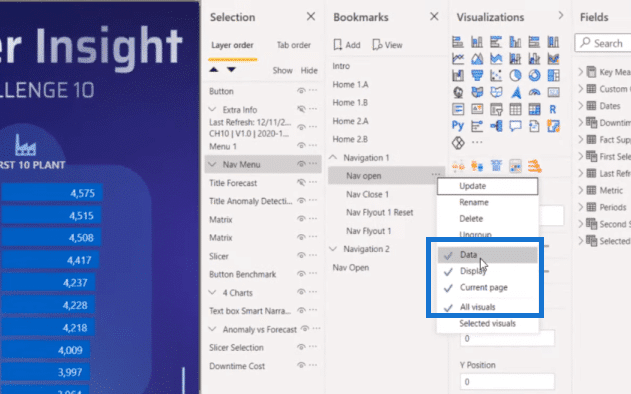
Task: Select the R script visual icon
Action: pos(553,109)
